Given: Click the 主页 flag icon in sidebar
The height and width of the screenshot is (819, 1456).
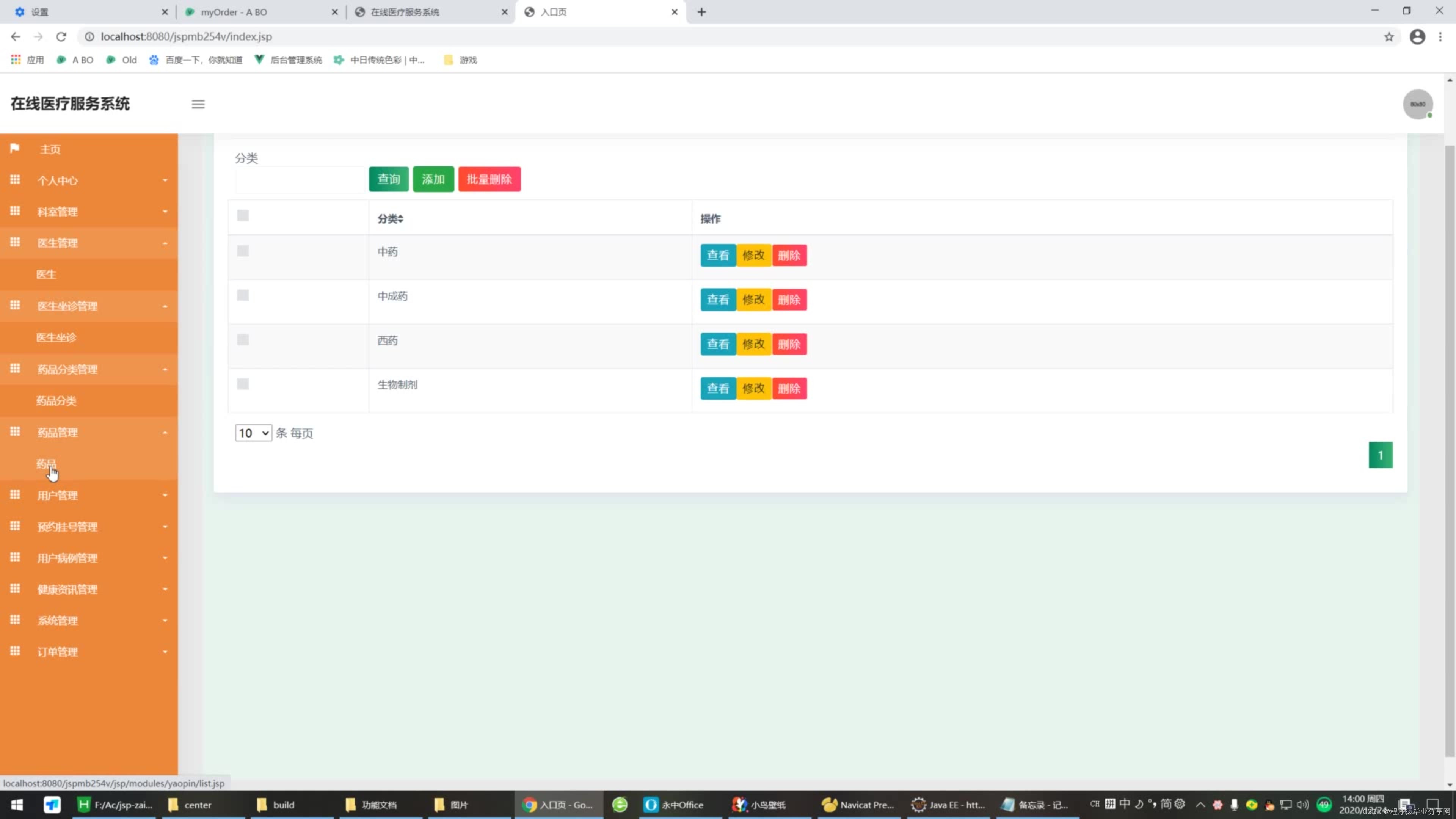Looking at the screenshot, I should pos(15,148).
